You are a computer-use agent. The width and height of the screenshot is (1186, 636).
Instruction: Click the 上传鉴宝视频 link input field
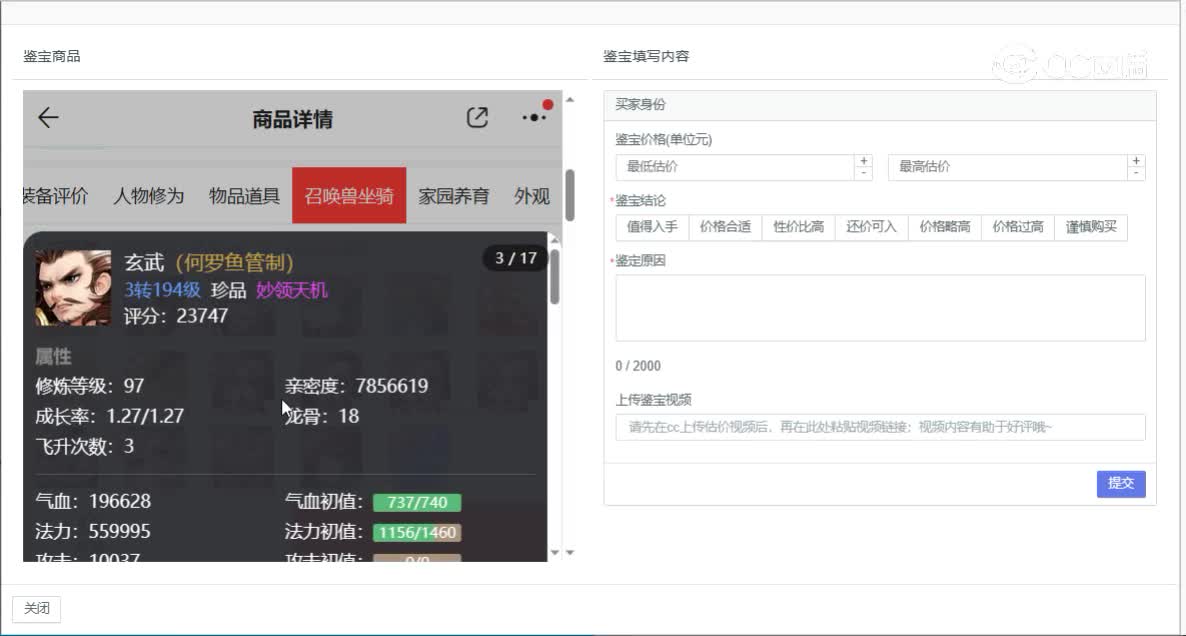coord(879,427)
